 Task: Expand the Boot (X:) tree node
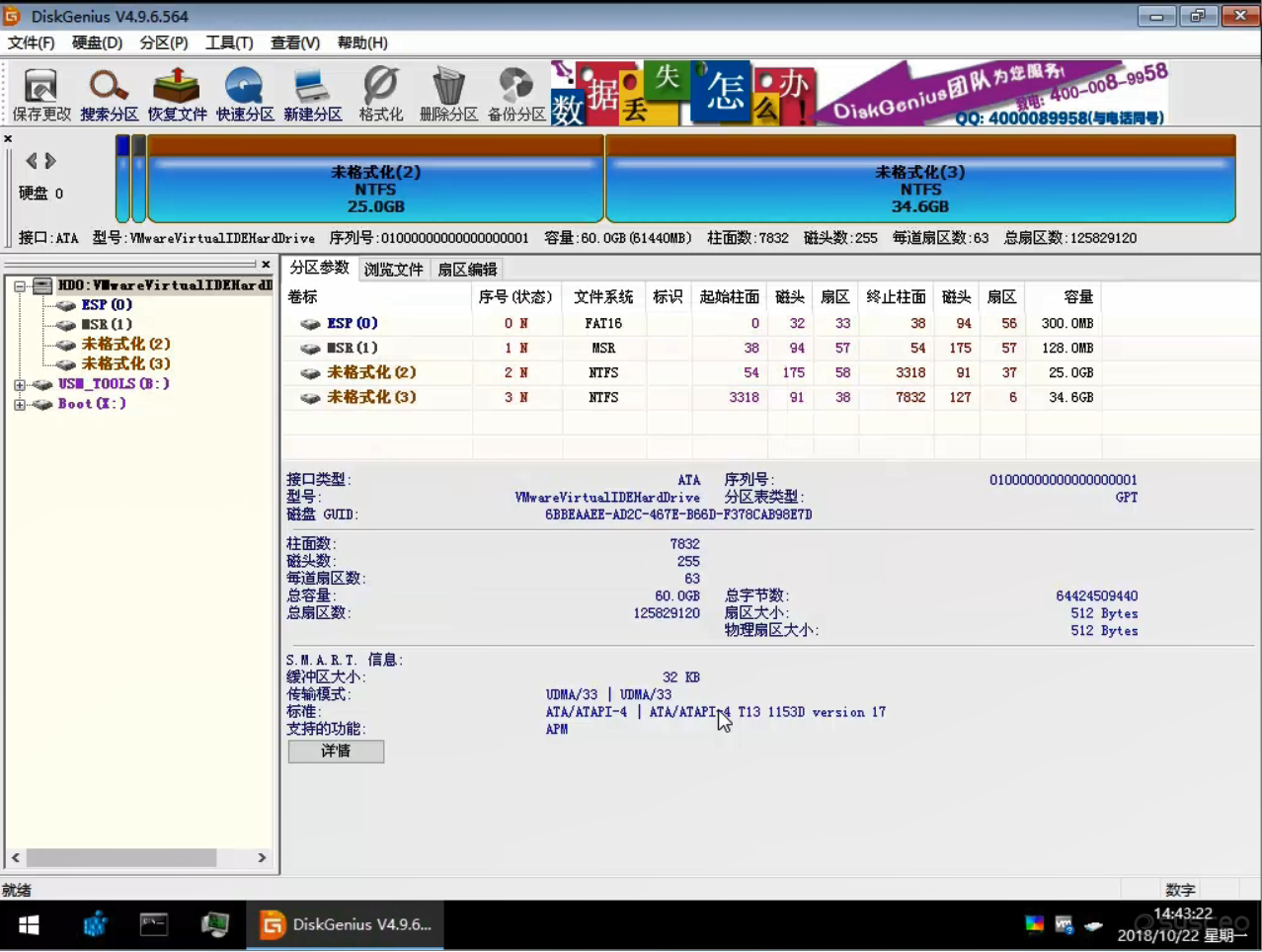pos(20,404)
